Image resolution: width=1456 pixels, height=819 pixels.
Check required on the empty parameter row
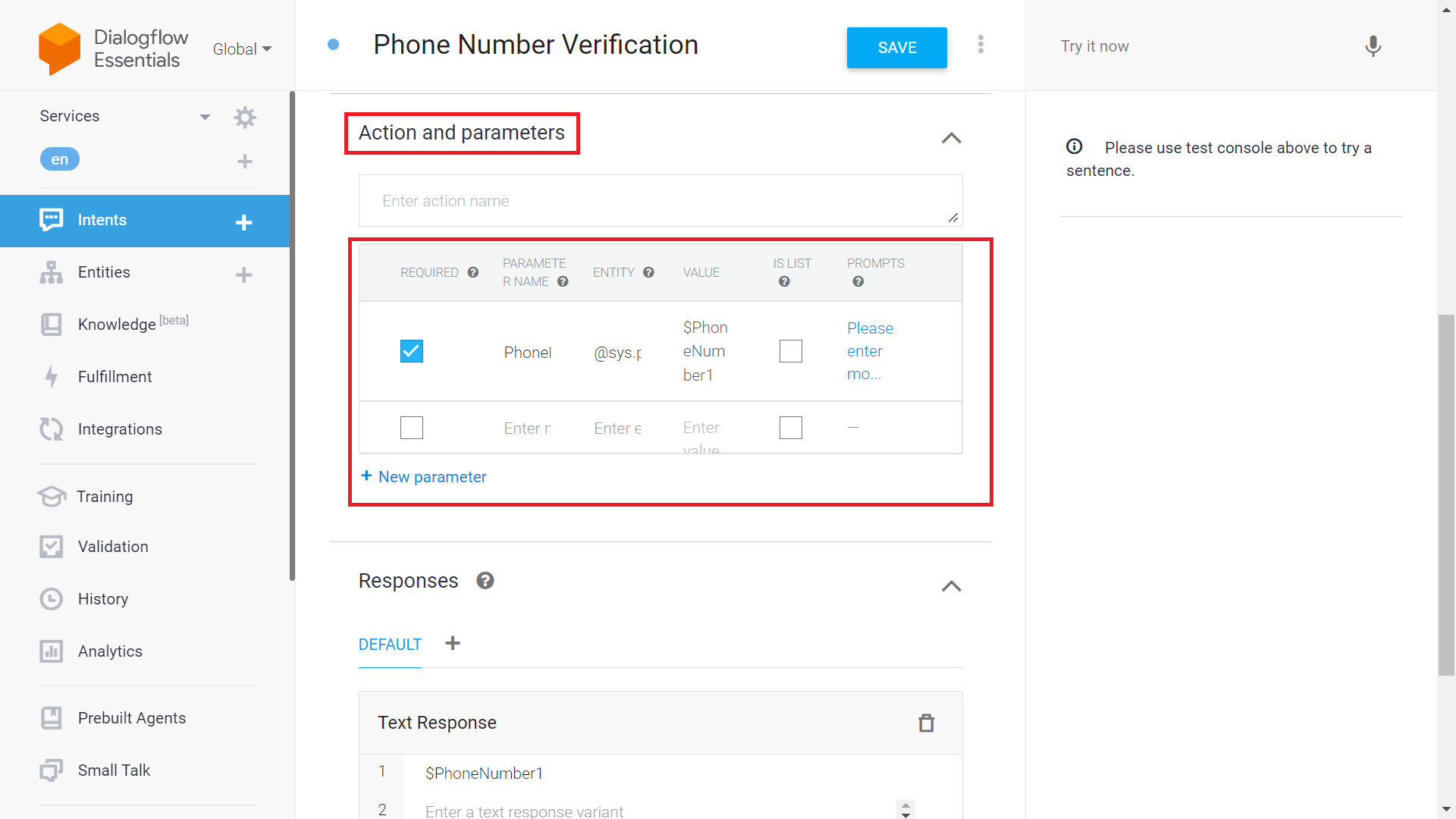411,427
